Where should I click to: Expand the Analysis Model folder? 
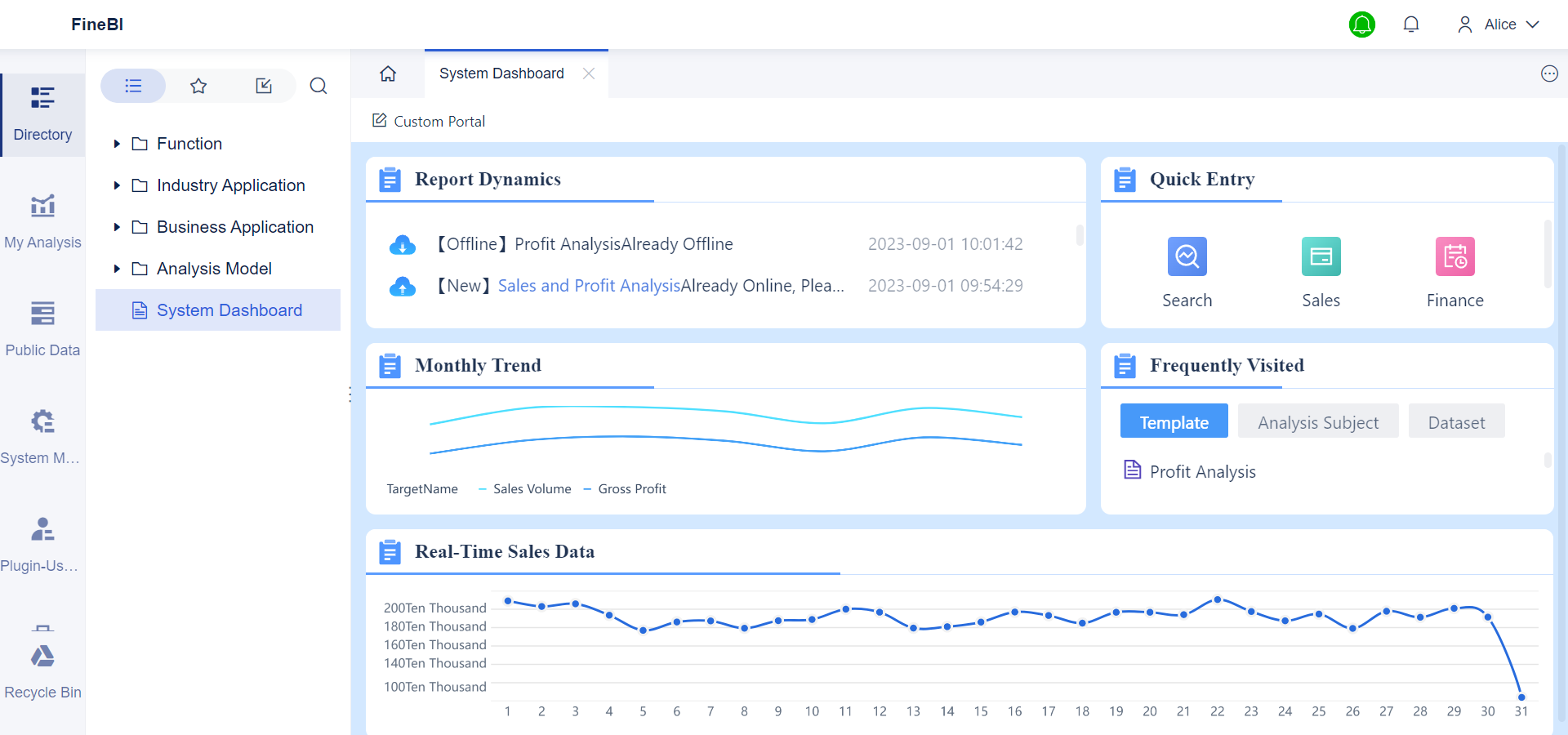(117, 269)
